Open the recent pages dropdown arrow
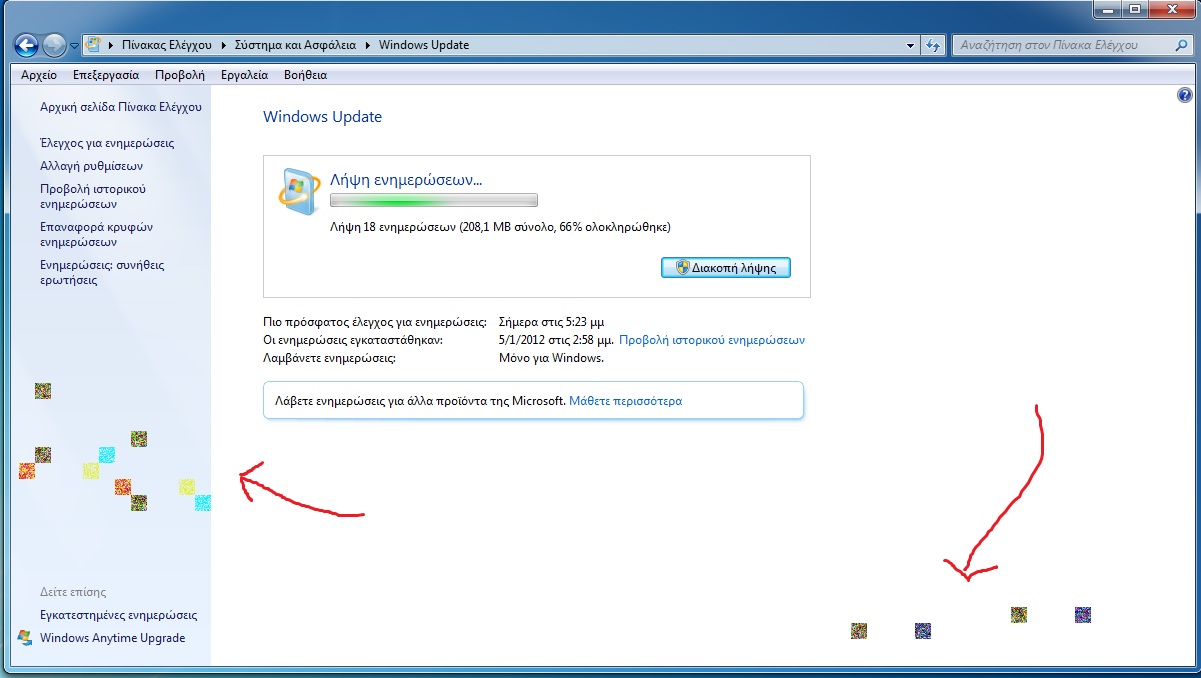 point(74,46)
